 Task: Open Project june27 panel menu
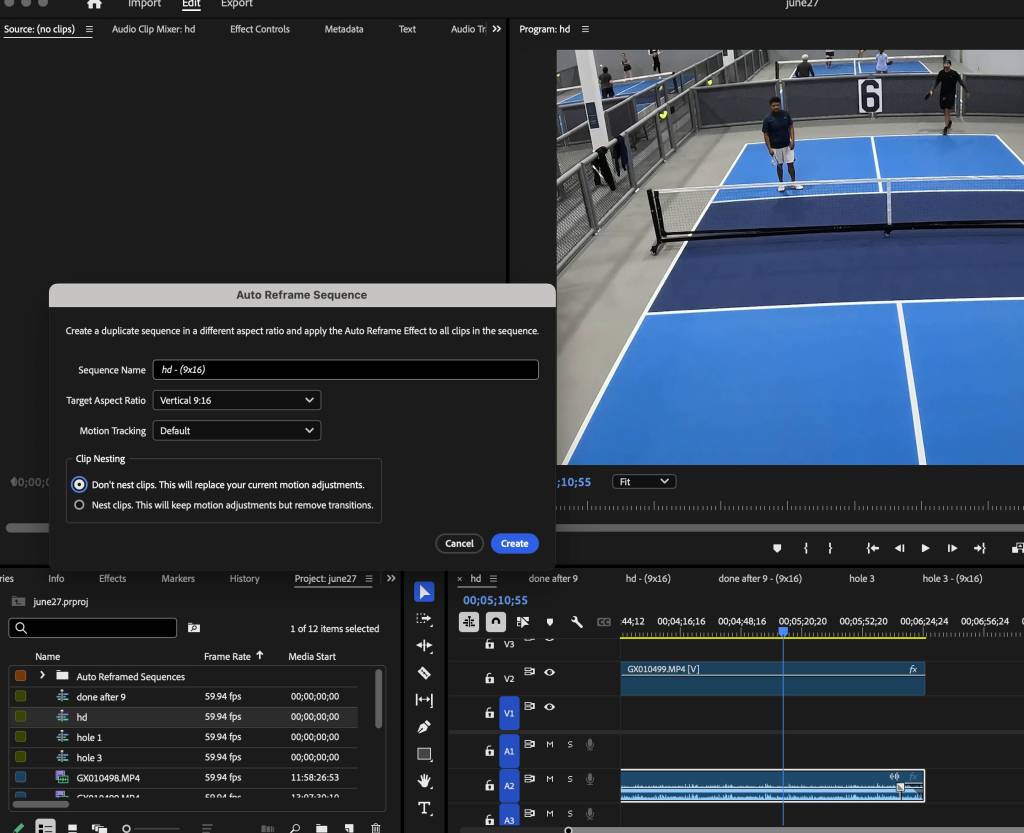369,578
